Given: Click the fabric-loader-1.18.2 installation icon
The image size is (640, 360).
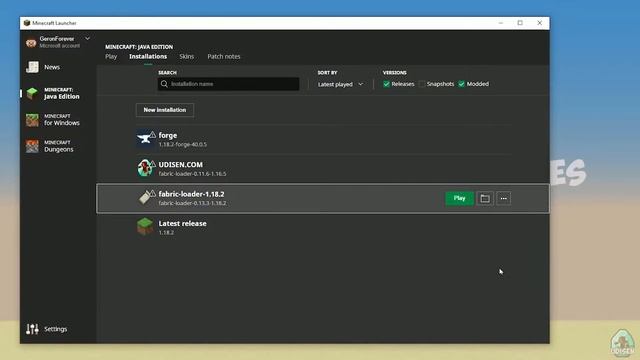Looking at the screenshot, I should [145, 198].
